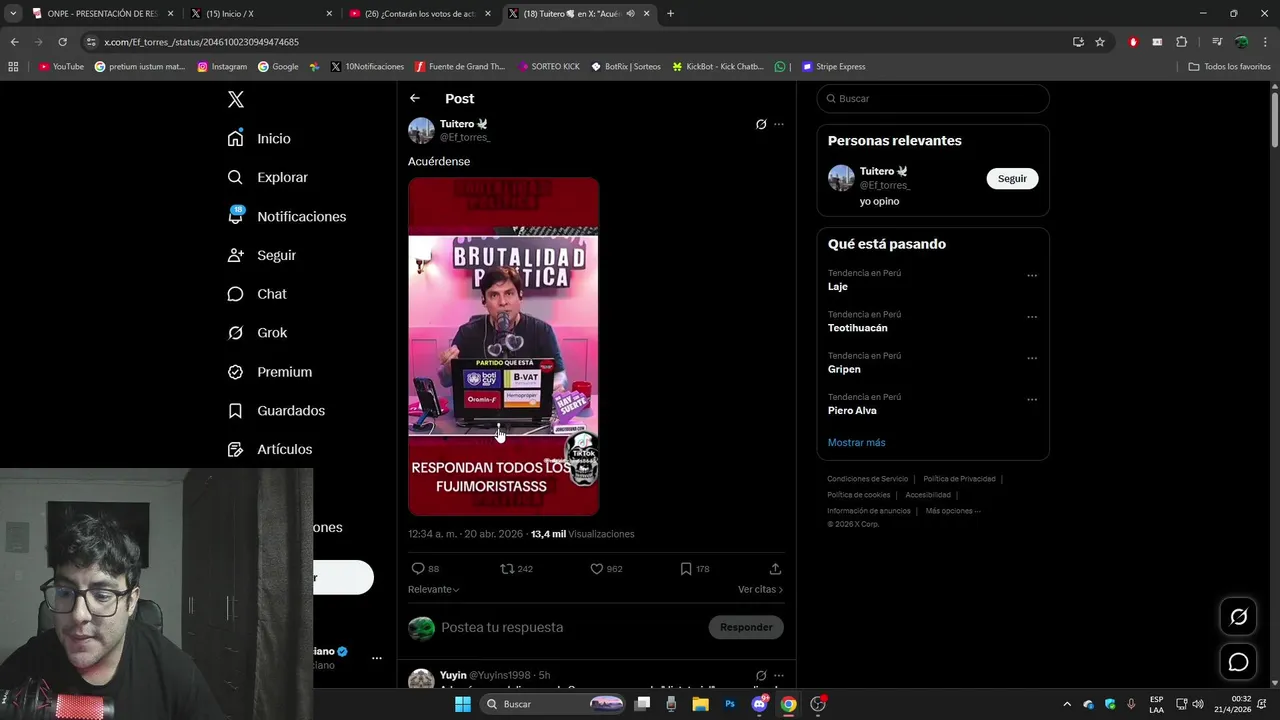Screen dimensions: 1280x720
Task: Go to Inicio in the sidebar
Action: (259, 139)
